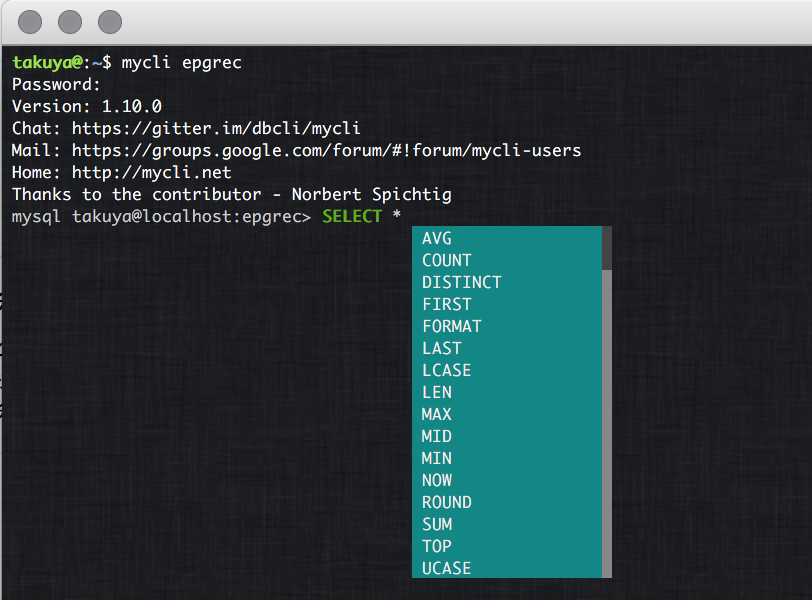The image size is (812, 600).
Task: Click the third gray window control button
Action: tap(110, 22)
